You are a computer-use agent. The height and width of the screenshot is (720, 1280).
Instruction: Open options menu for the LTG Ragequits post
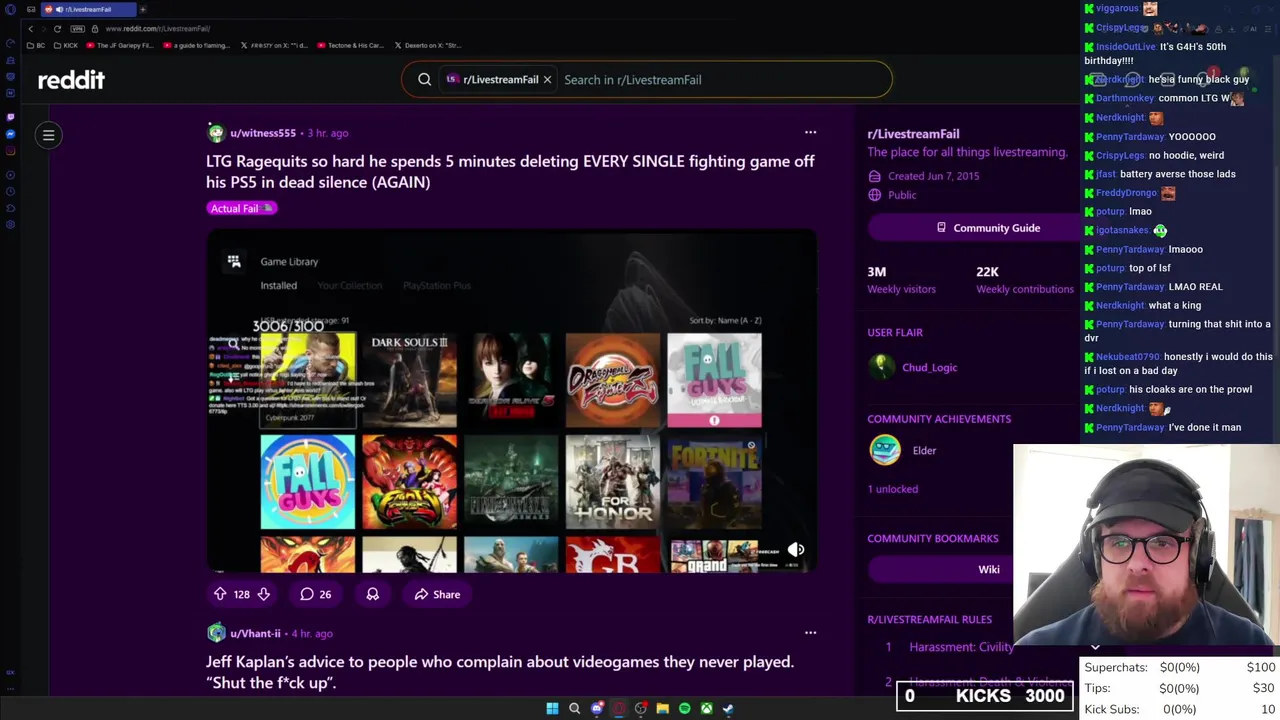tap(811, 132)
